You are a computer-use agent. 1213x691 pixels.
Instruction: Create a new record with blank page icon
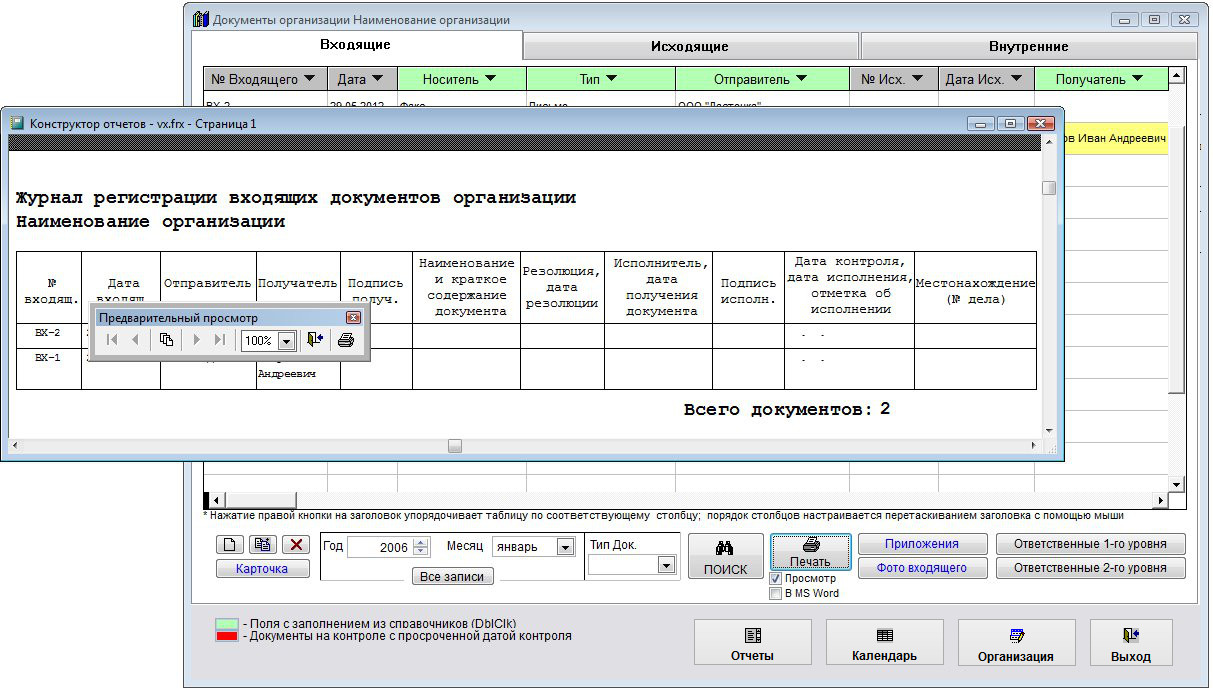click(229, 545)
